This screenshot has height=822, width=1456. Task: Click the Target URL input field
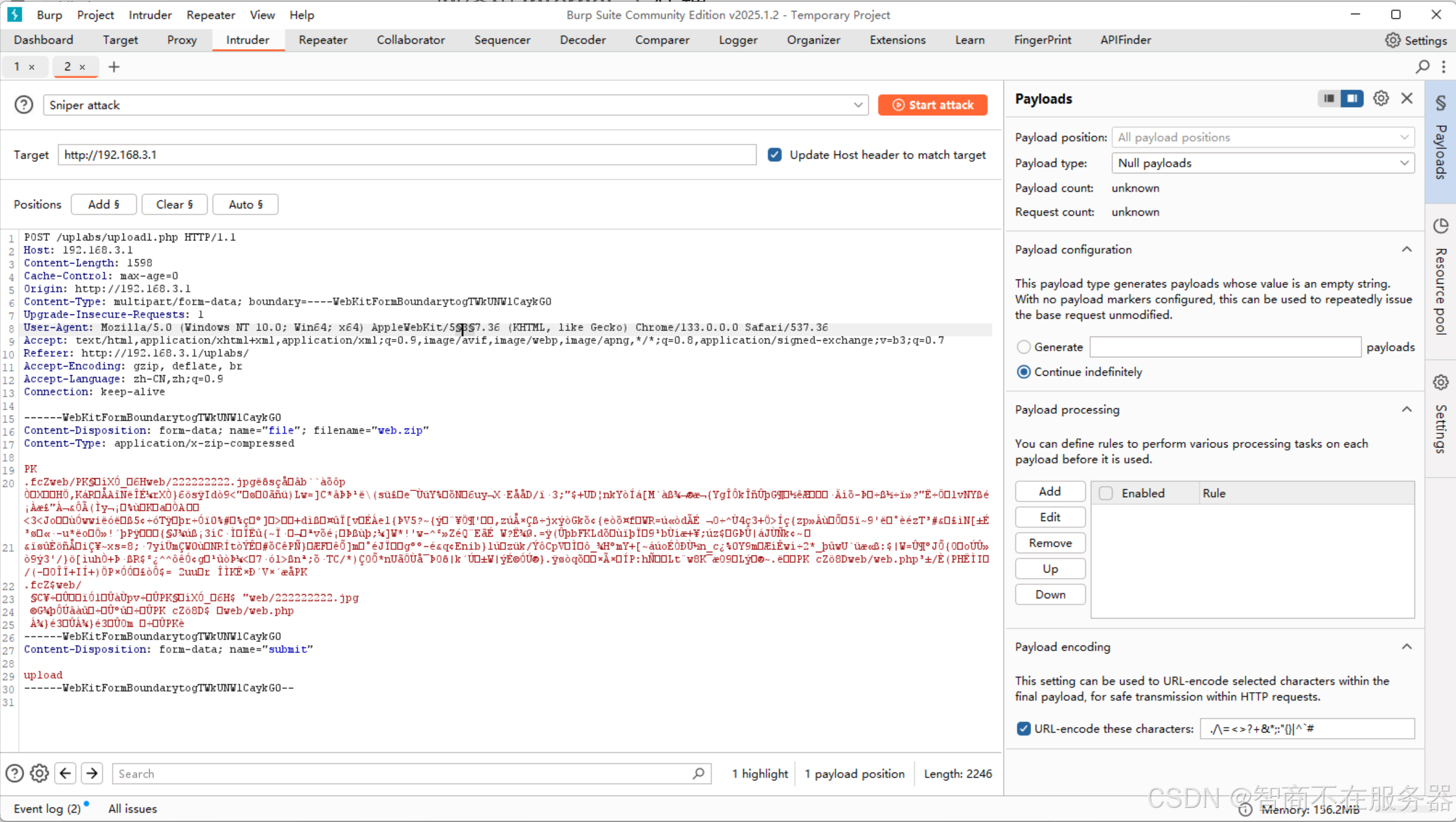pyautogui.click(x=406, y=155)
